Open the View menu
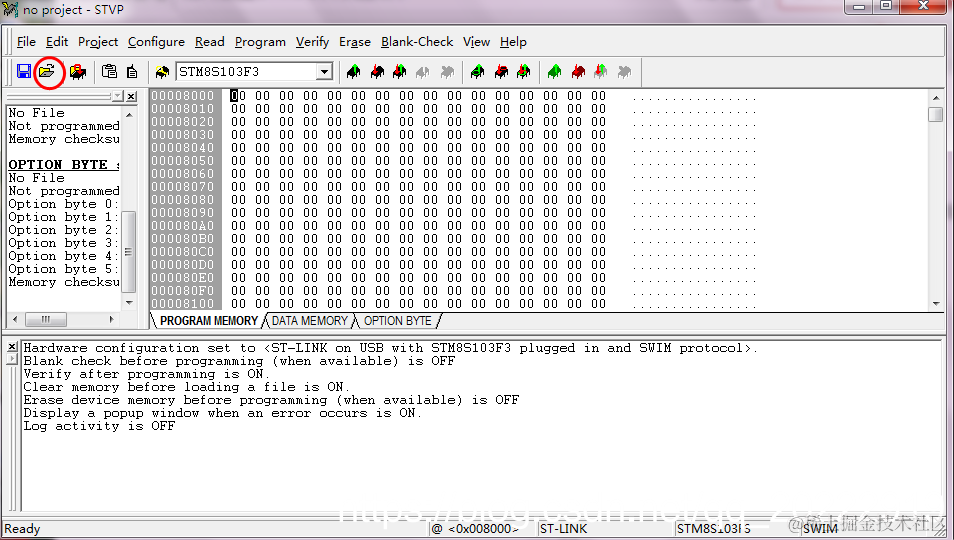 tap(476, 42)
